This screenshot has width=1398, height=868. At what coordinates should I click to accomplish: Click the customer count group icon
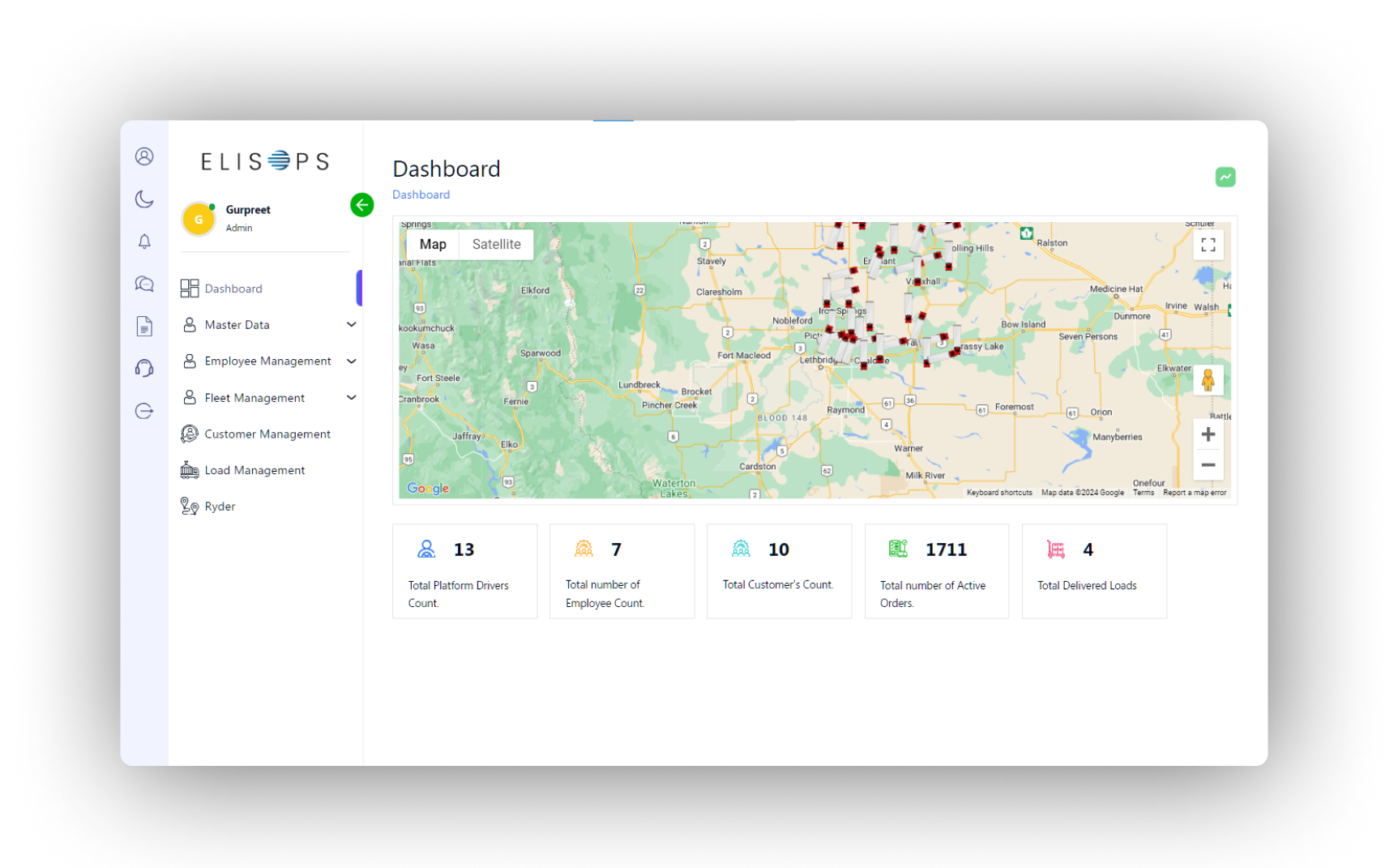tap(741, 549)
